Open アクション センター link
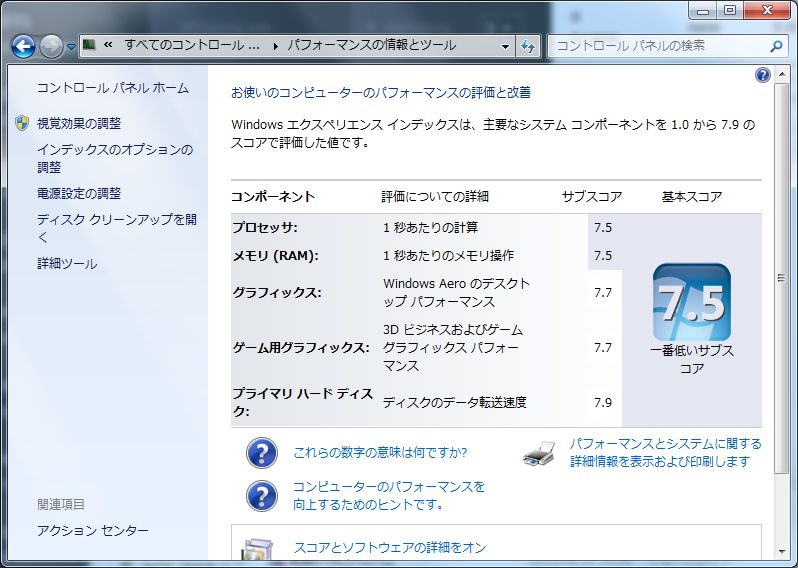Image resolution: width=798 pixels, height=568 pixels. coord(93,531)
